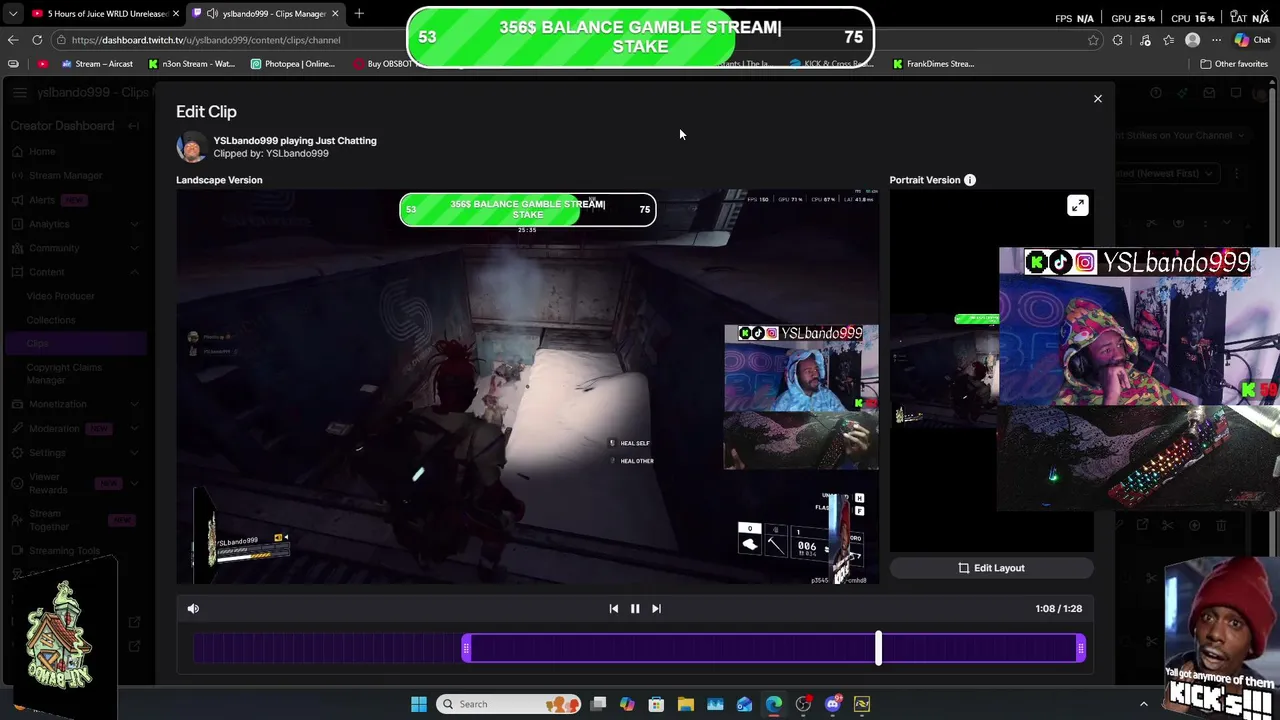
Task: Open Copyright Claims Manager in the sidebar
Action: tap(64, 373)
